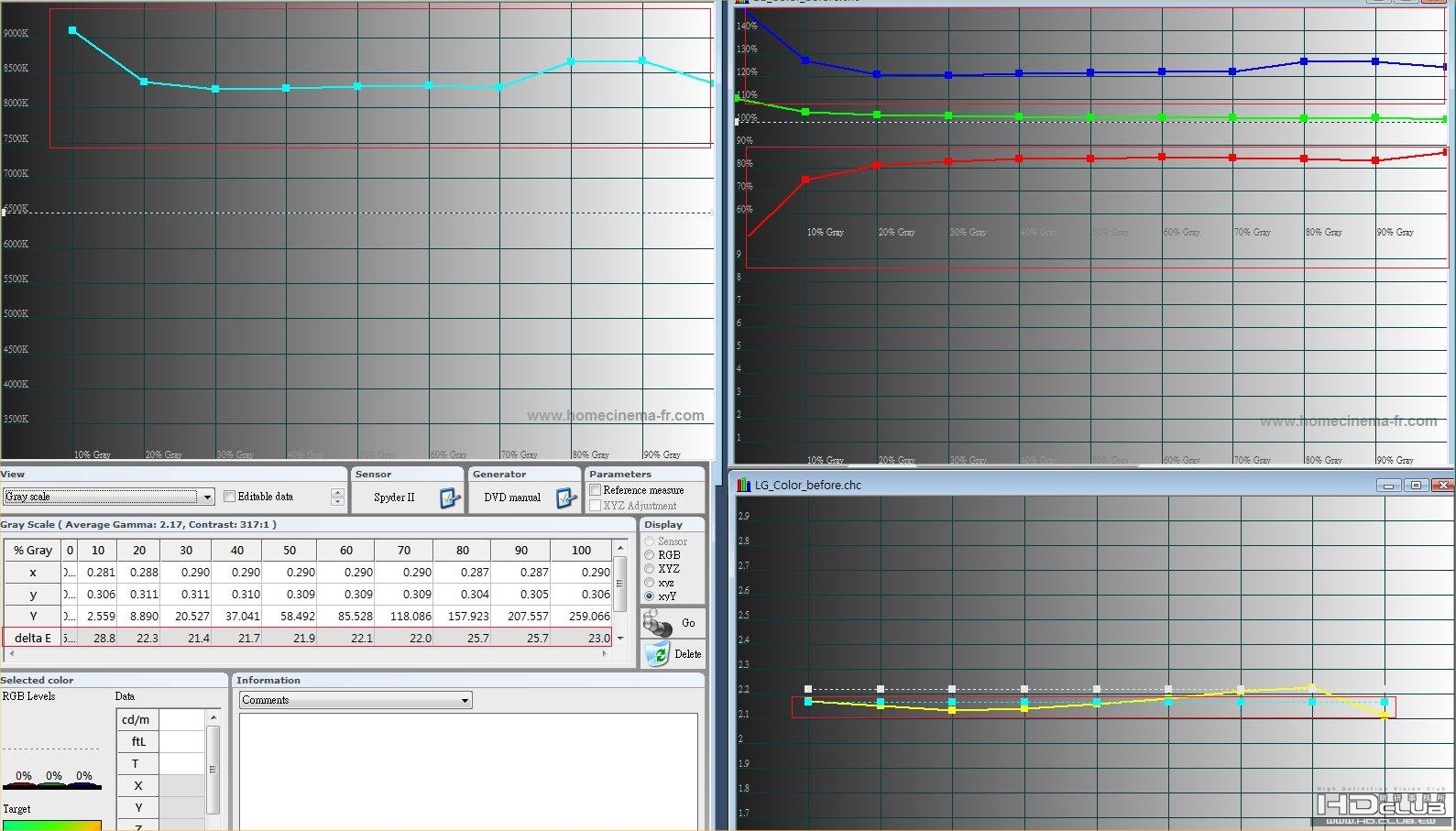The image size is (1456, 831).
Task: Click the delta E value 28.8
Action: 104,639
